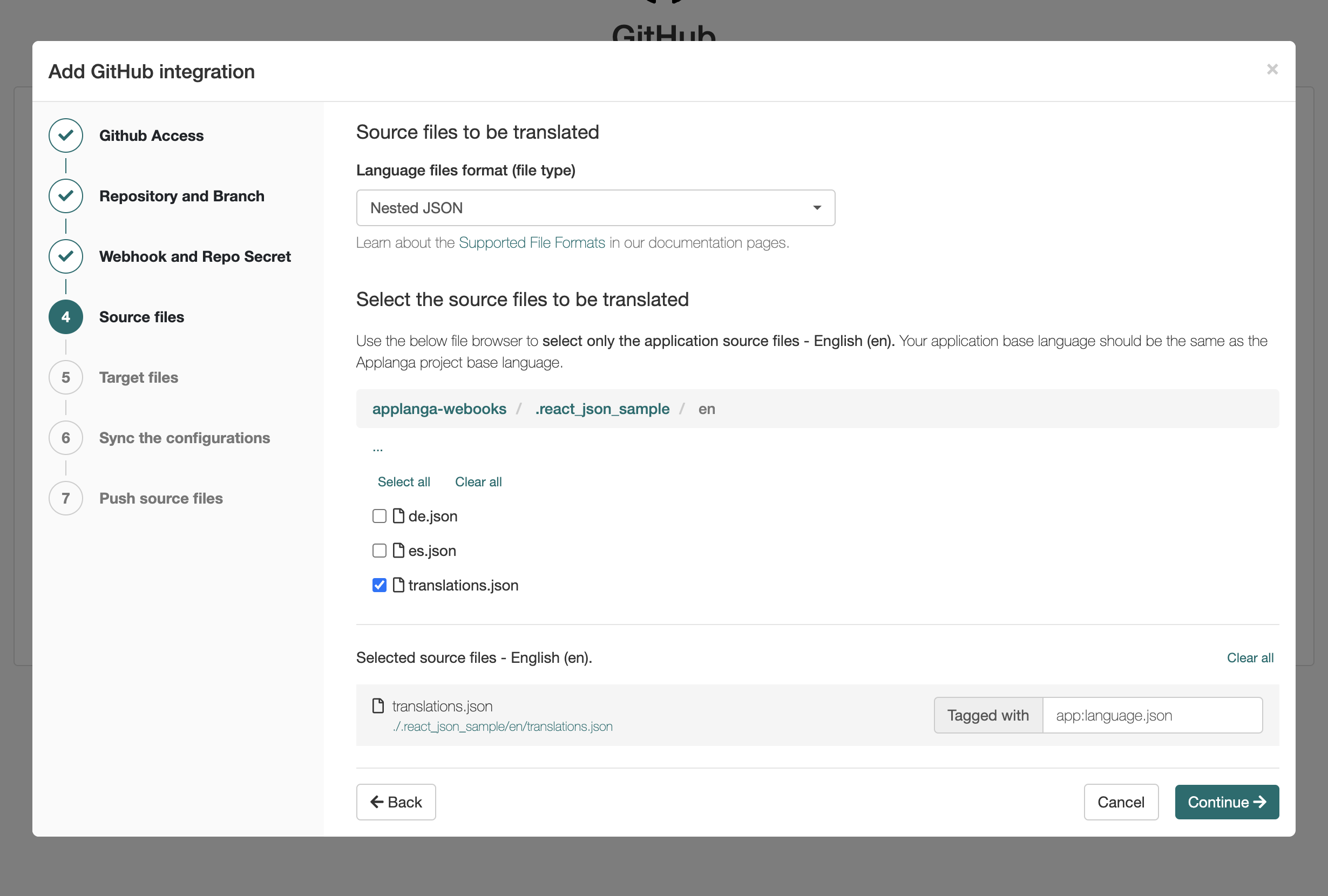Click the Cancel button
Screen dimensions: 1328x896
pos(1121,802)
